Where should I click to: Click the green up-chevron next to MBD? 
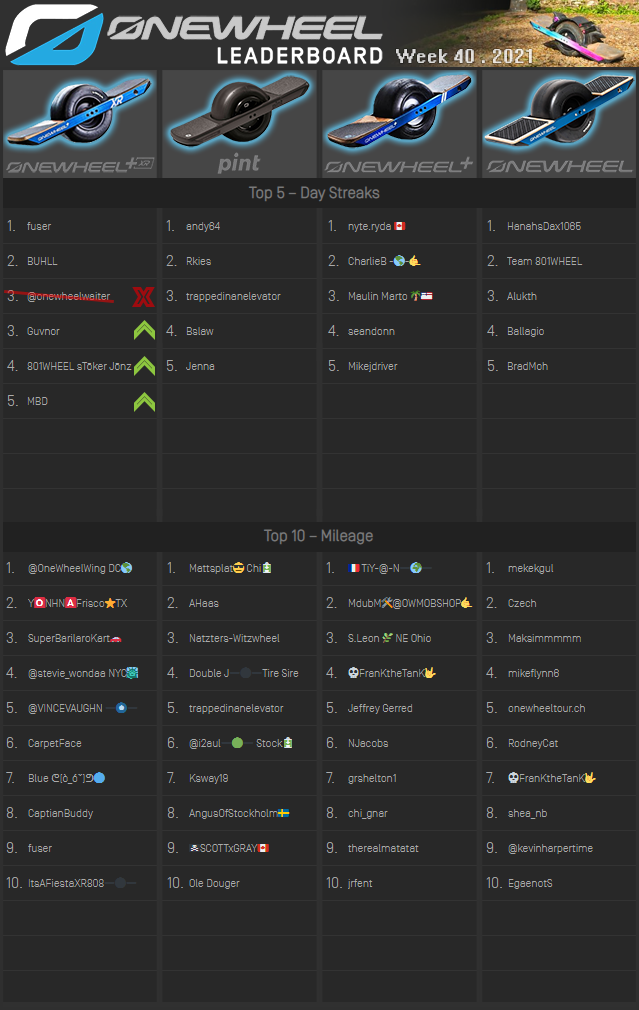(x=144, y=401)
